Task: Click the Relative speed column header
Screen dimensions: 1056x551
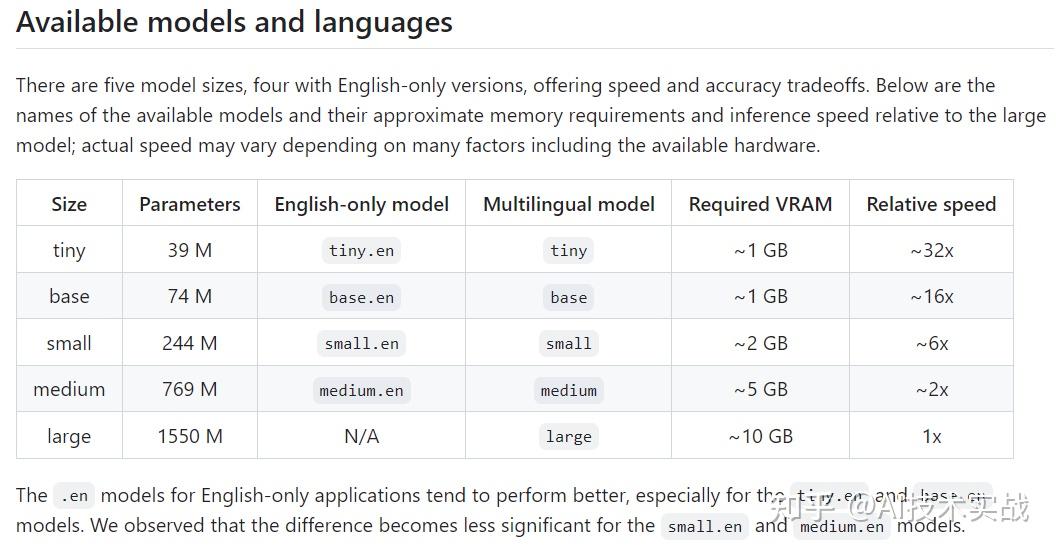Action: (x=931, y=204)
